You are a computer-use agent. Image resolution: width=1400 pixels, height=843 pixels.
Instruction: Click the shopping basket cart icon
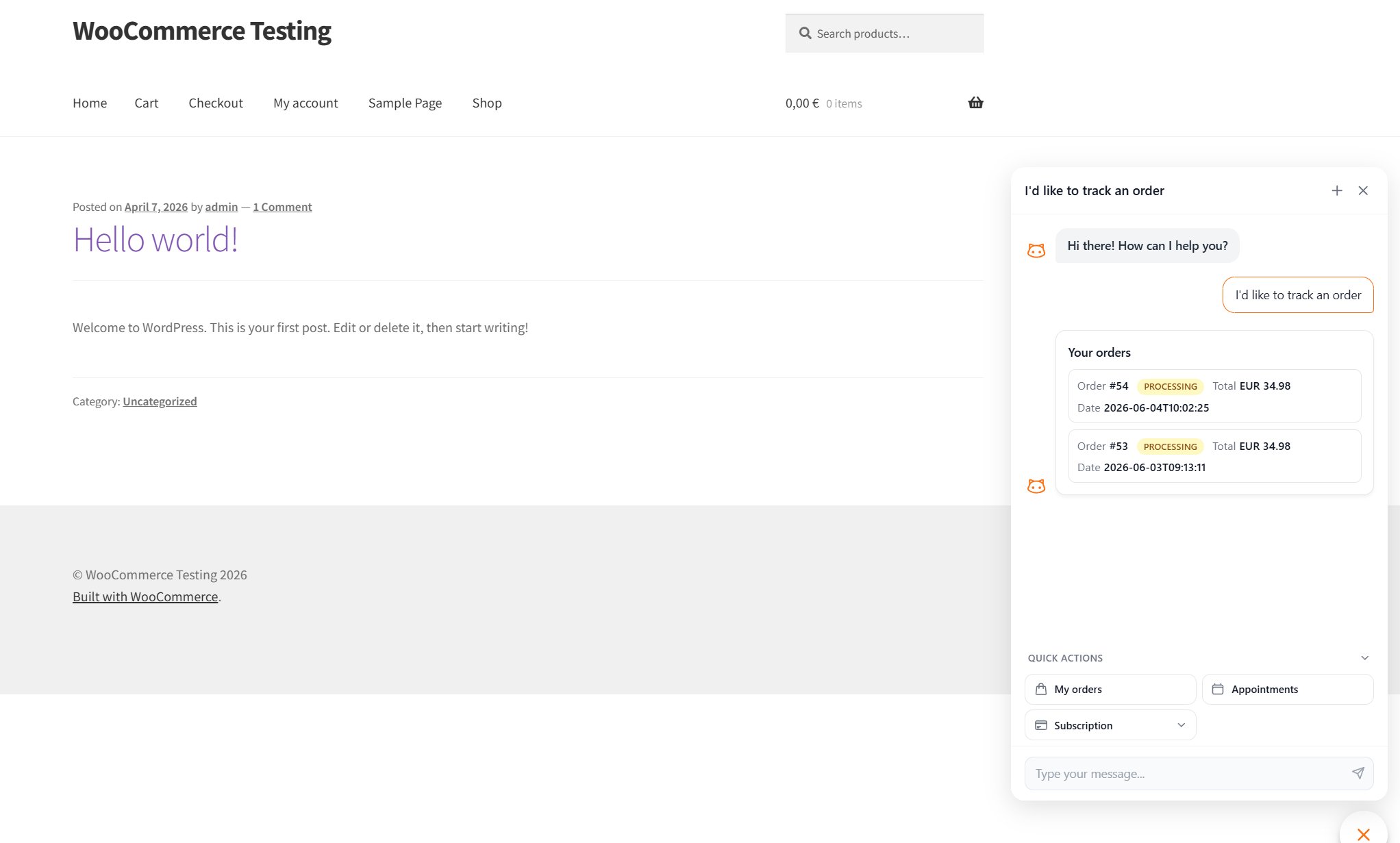click(975, 103)
